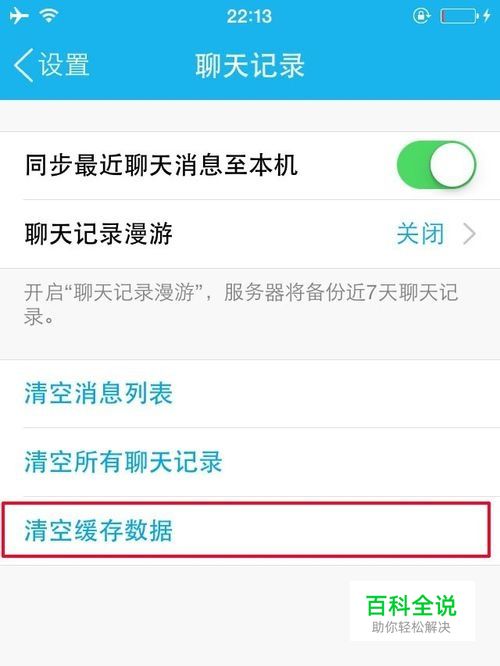Tap the 22:13 clock in status bar
The image size is (500, 666).
pyautogui.click(x=249, y=17)
